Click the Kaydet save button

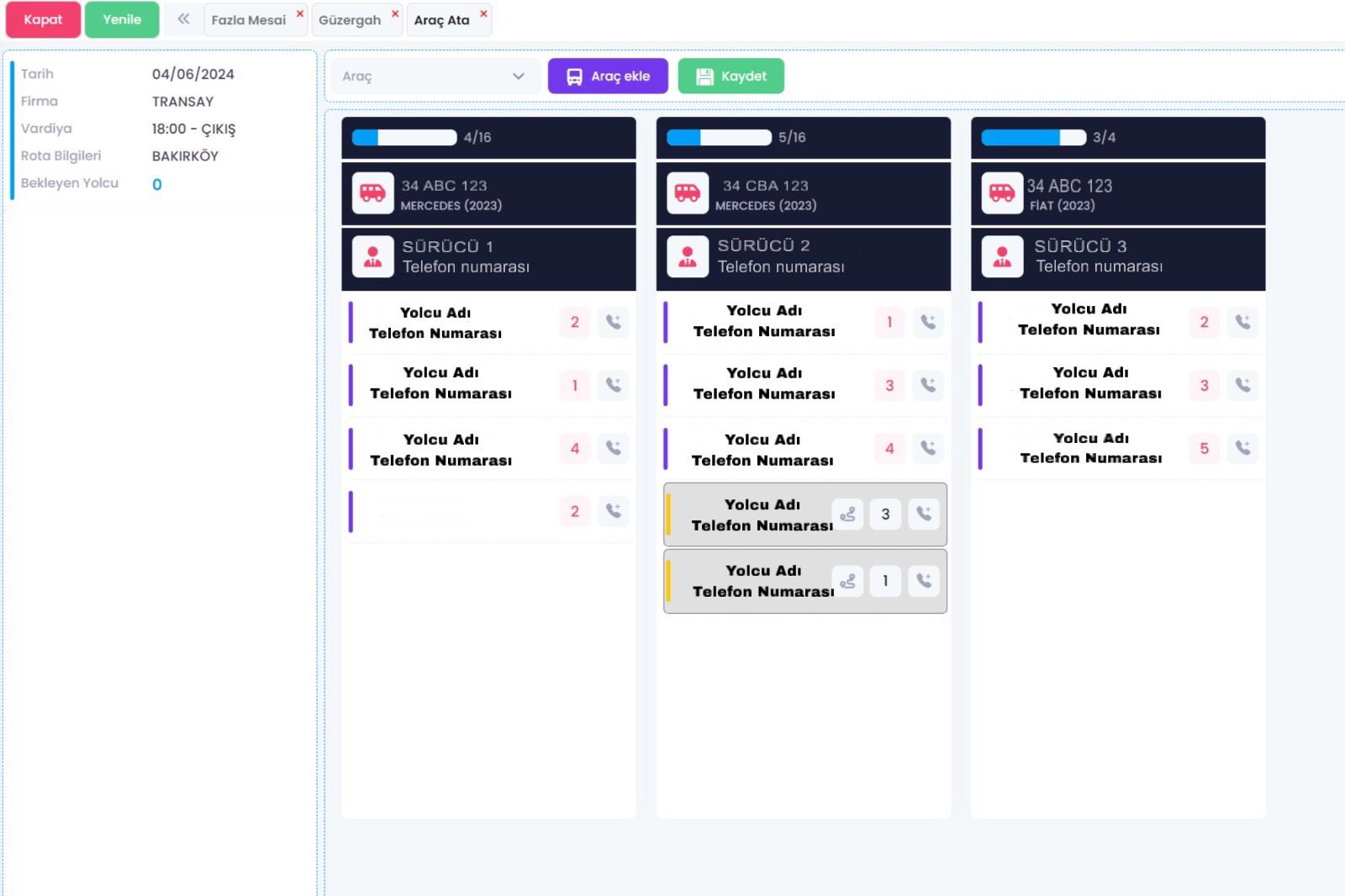[x=731, y=76]
